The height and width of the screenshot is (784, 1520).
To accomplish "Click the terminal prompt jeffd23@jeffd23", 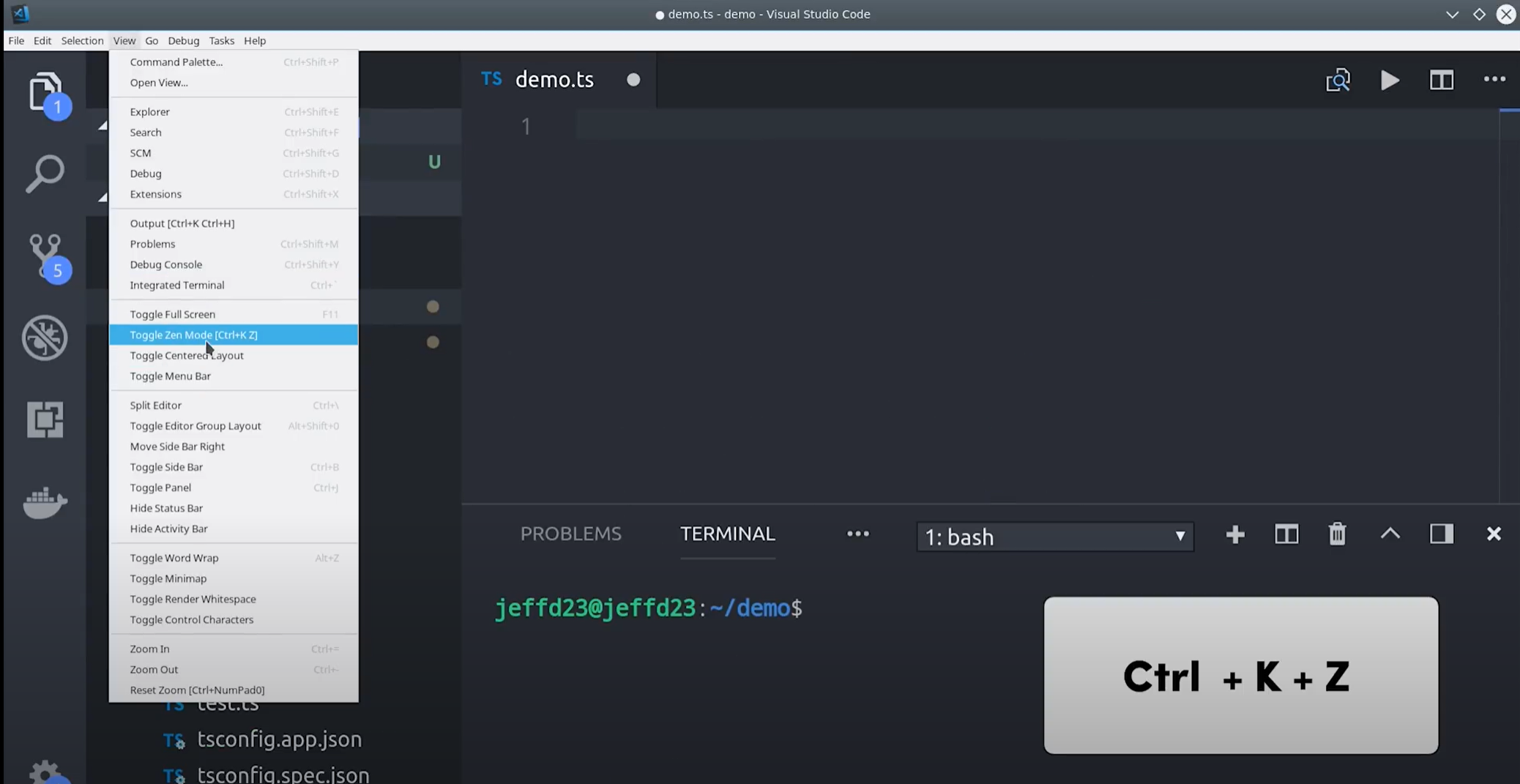I will point(595,608).
